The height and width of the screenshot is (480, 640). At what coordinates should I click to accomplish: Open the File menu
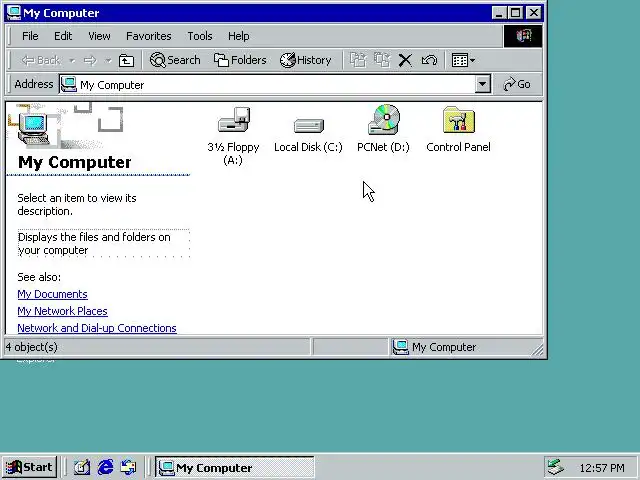(x=30, y=36)
